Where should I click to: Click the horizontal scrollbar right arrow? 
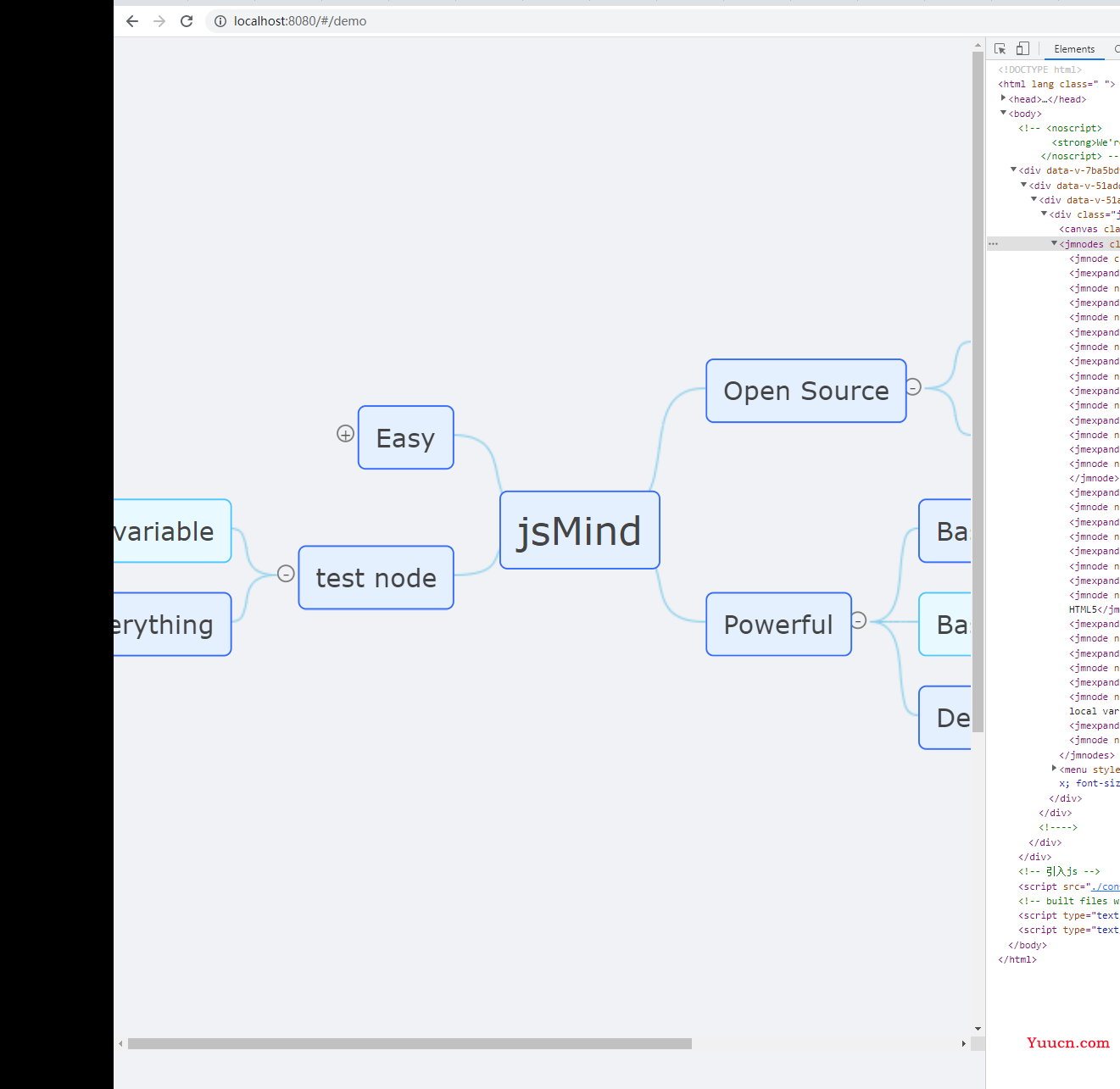pyautogui.click(x=964, y=1043)
